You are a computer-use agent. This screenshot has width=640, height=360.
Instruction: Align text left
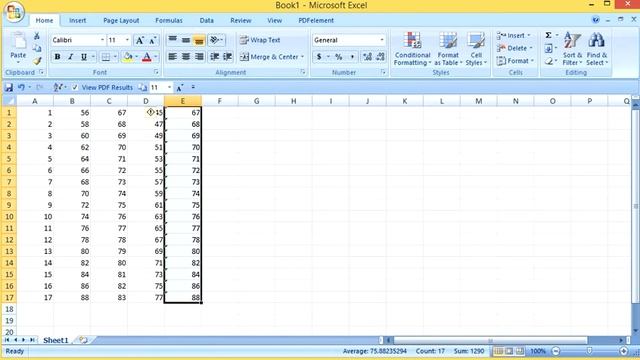(x=173, y=56)
